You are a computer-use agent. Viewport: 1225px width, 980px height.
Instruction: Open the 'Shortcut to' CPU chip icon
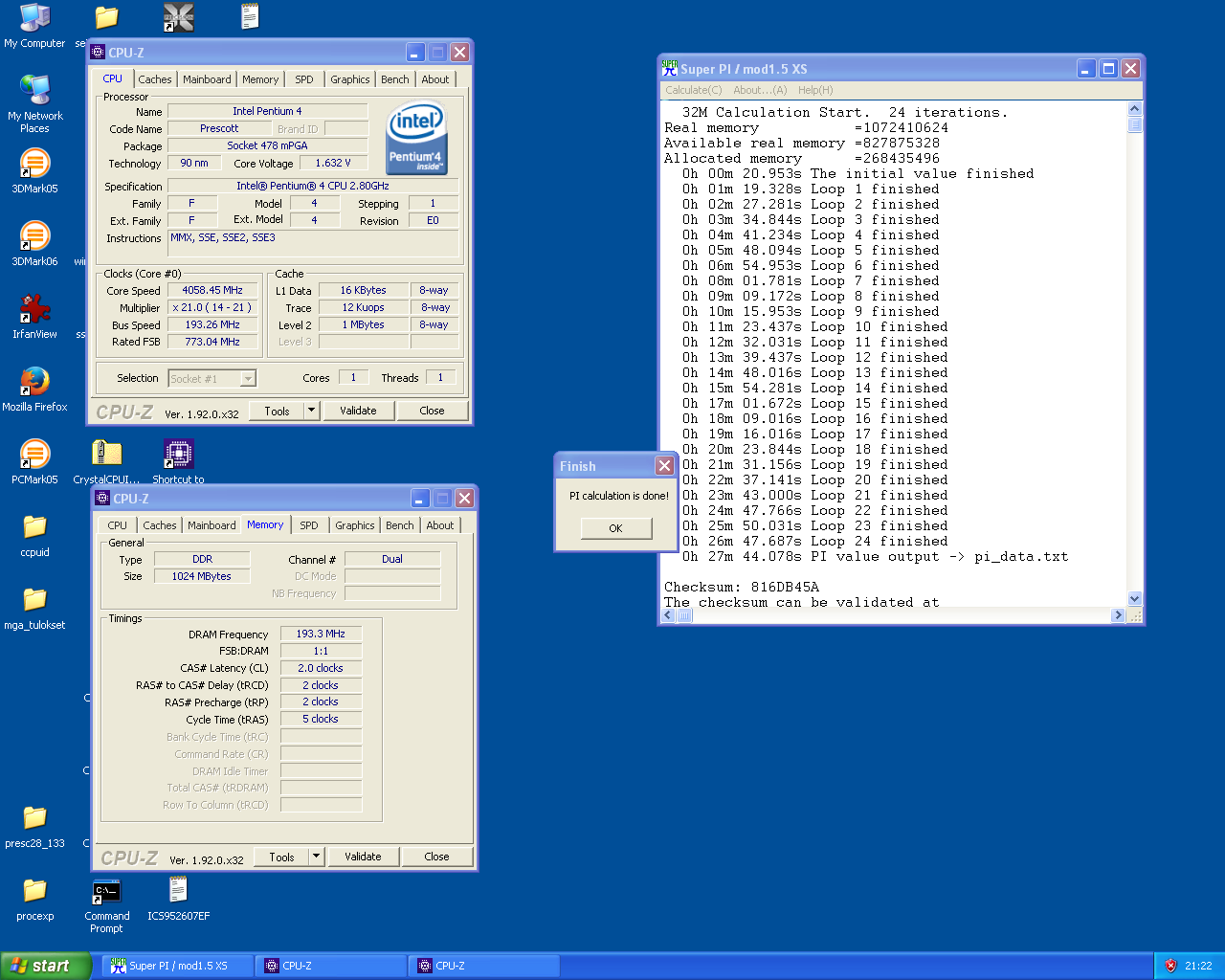(178, 462)
